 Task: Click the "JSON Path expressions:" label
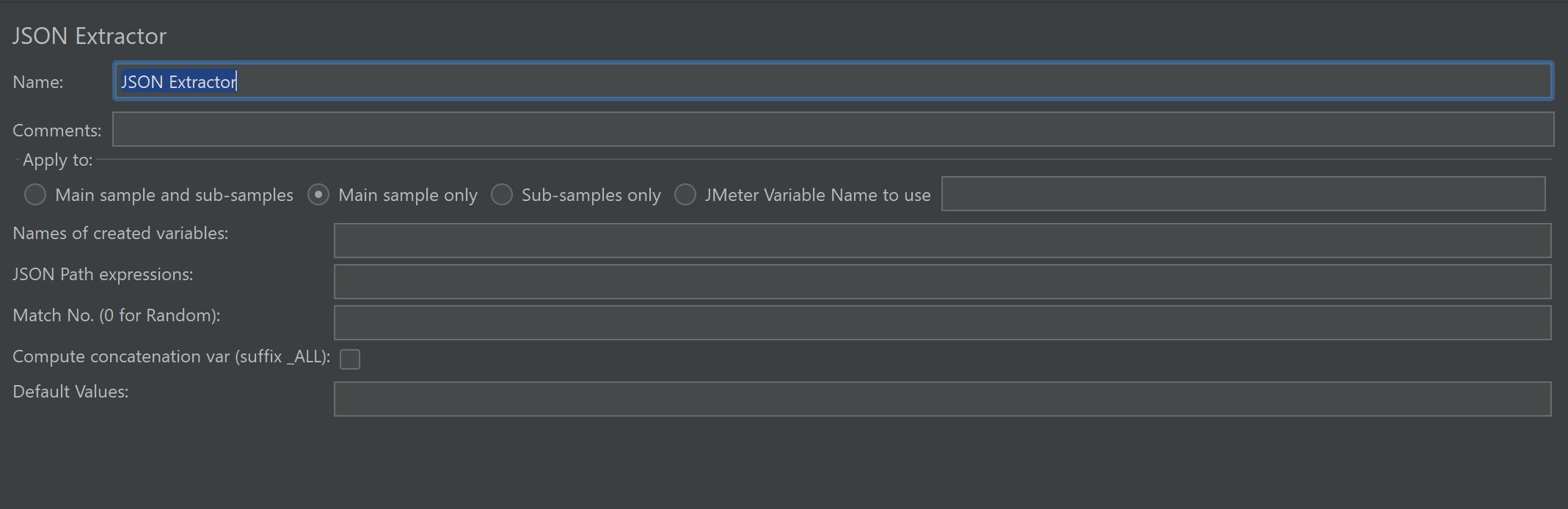click(103, 274)
